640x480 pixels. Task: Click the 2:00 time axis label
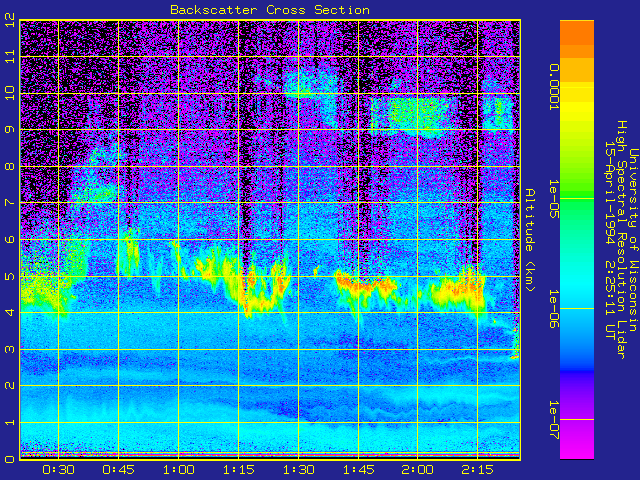(418, 470)
